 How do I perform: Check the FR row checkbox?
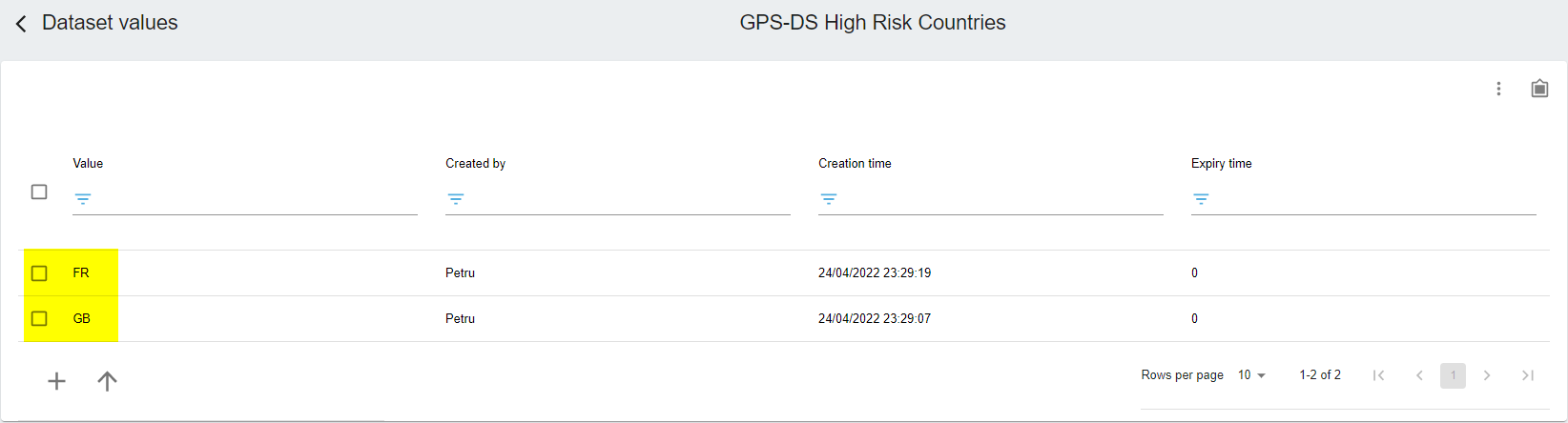pyautogui.click(x=39, y=273)
